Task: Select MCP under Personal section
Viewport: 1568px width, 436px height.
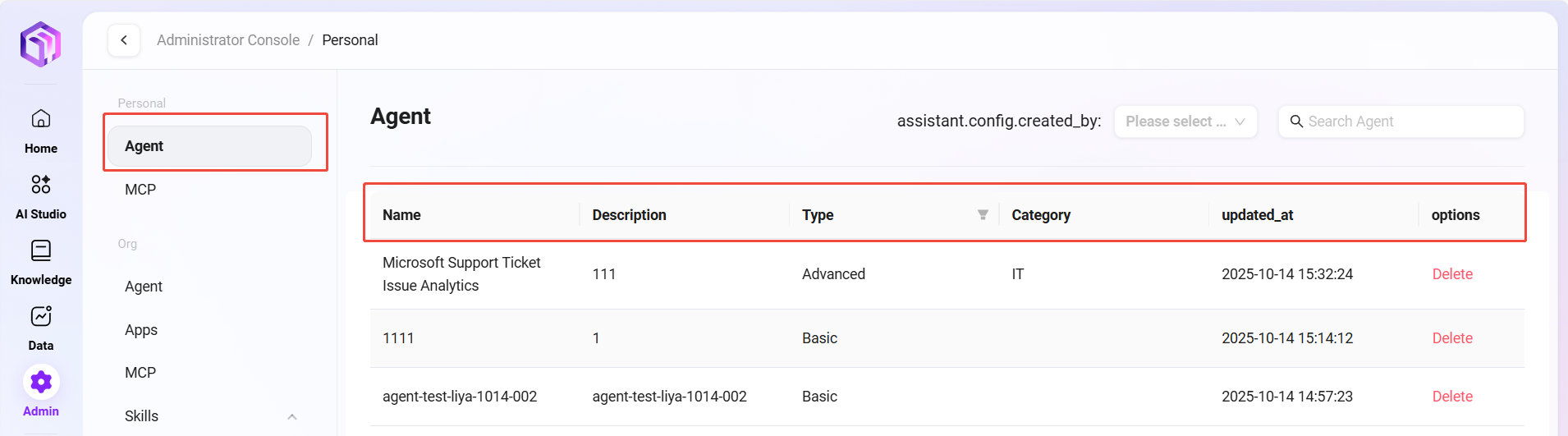Action: (140, 190)
